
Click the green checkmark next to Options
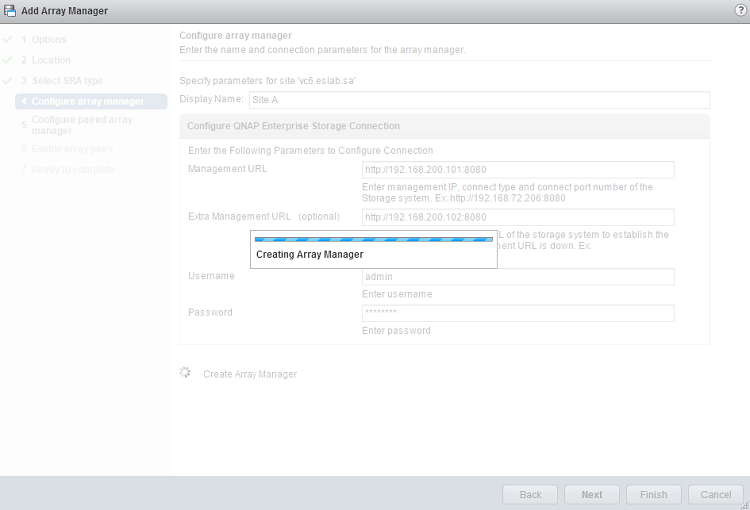click(x=8, y=40)
